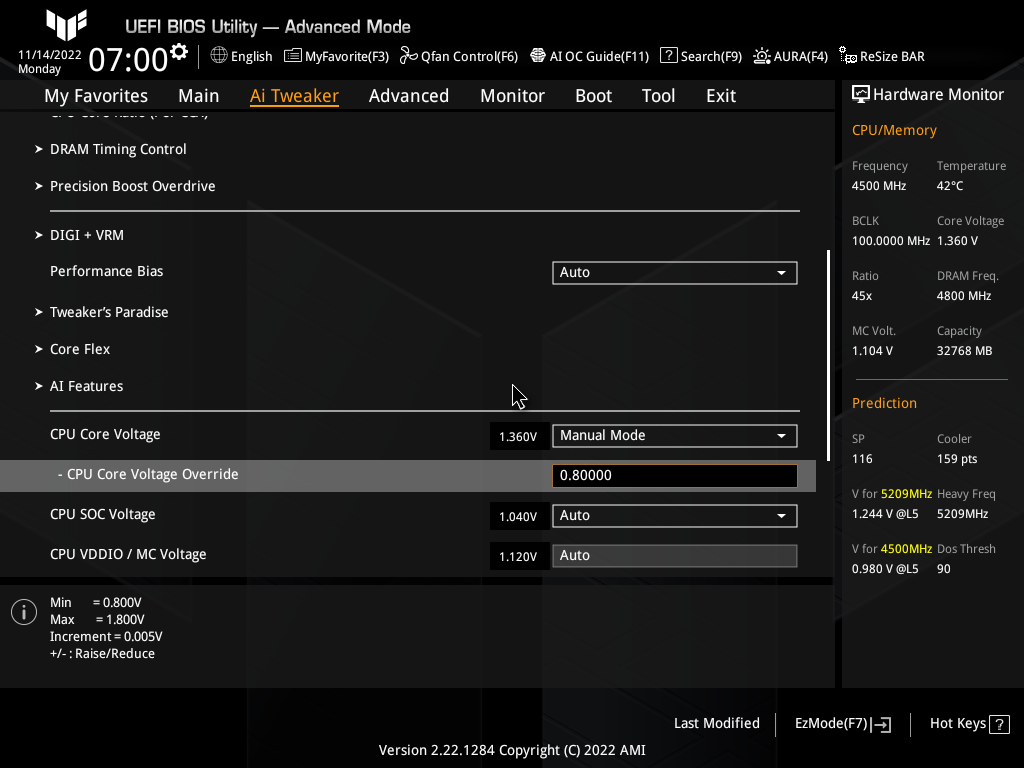Open the Performance Bias dropdown
This screenshot has height=768, width=1024.
tap(674, 272)
